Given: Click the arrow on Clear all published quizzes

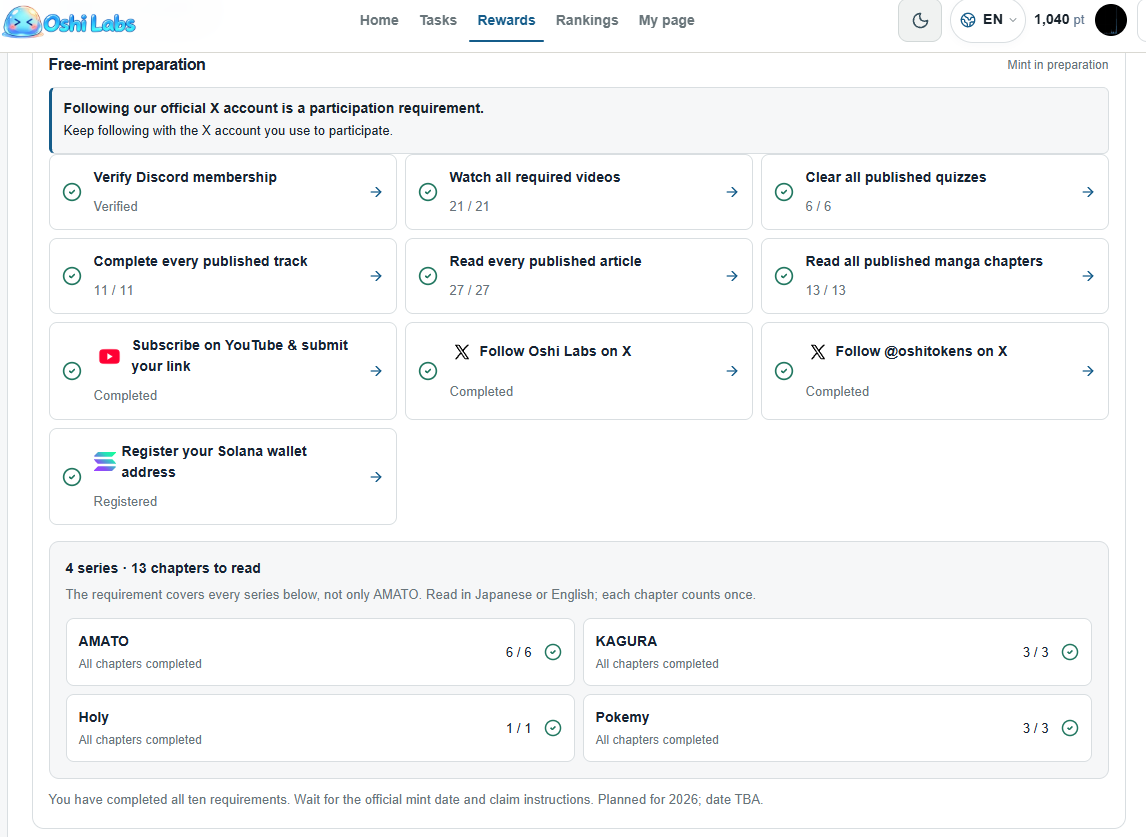Looking at the screenshot, I should coord(1088,192).
